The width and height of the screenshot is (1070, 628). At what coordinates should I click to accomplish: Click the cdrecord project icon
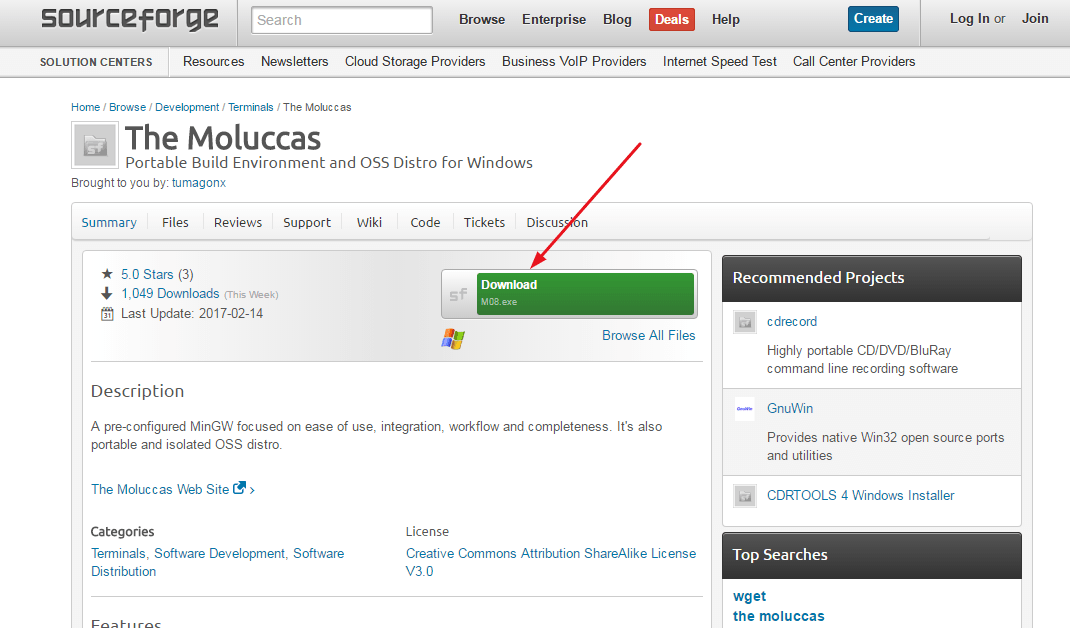(x=745, y=322)
